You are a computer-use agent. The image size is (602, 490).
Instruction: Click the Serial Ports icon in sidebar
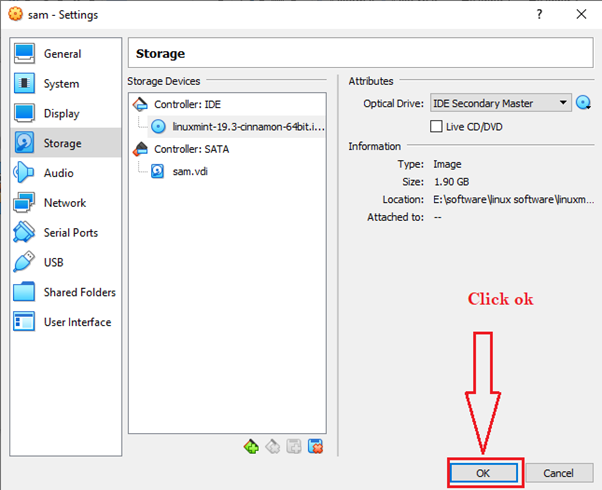click(25, 233)
